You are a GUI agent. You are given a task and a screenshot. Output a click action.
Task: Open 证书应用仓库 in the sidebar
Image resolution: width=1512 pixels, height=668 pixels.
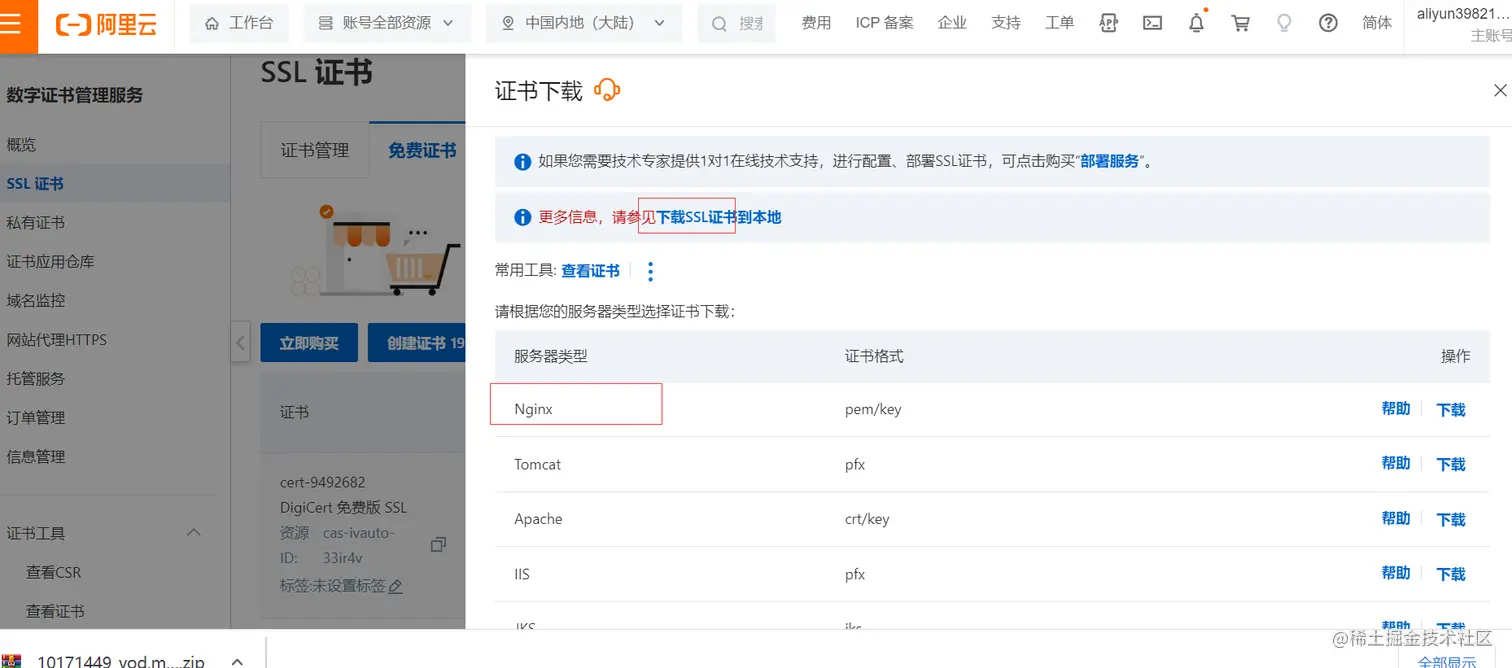pyautogui.click(x=50, y=262)
